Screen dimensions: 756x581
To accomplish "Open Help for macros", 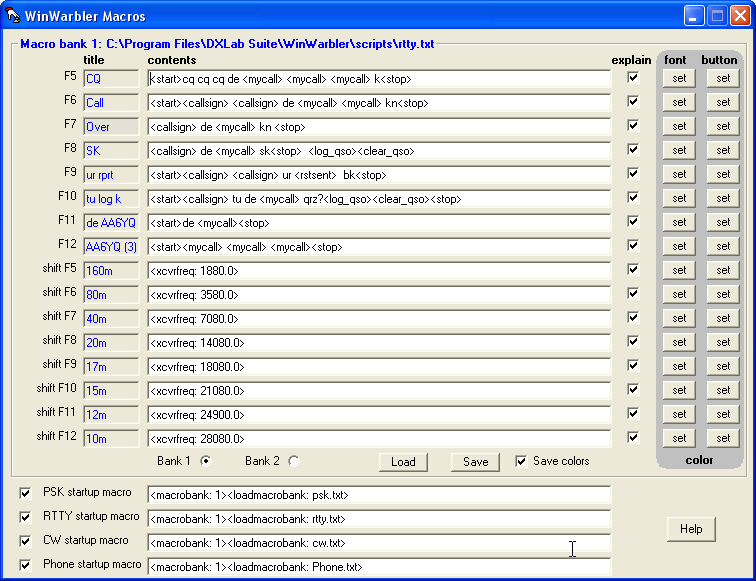I will point(690,529).
